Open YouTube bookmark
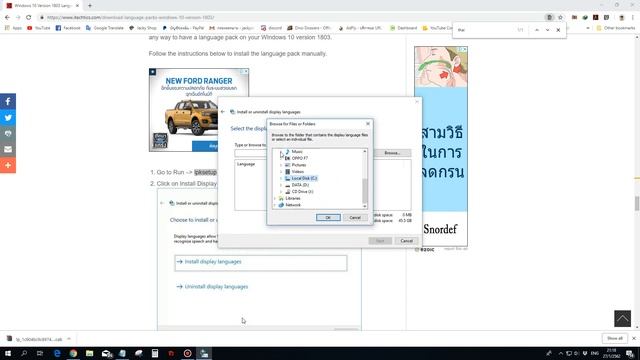 [x=39, y=28]
